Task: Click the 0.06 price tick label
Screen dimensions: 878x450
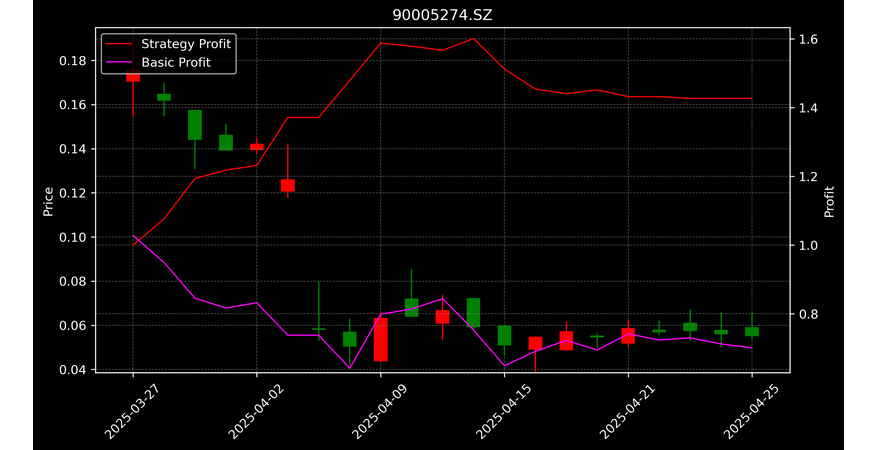Action: pos(73,326)
